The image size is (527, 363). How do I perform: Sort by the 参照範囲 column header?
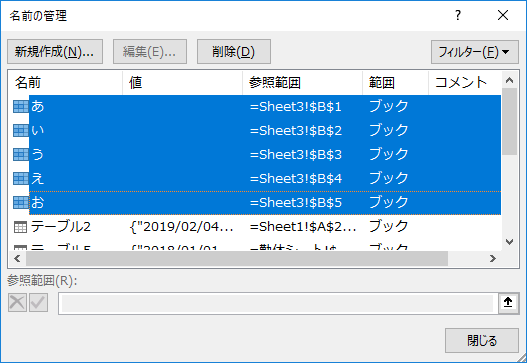(x=302, y=83)
